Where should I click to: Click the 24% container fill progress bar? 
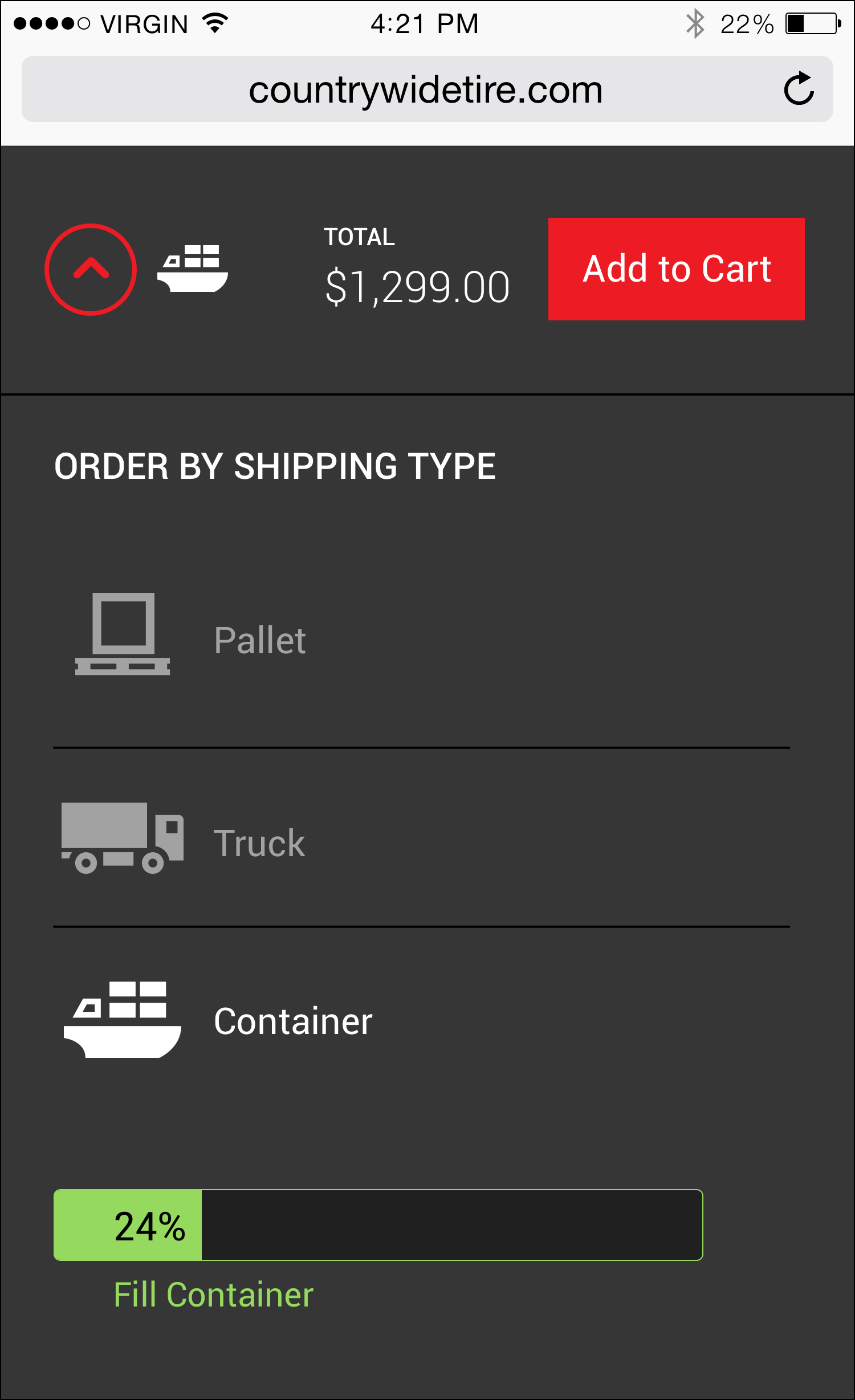pyautogui.click(x=378, y=1225)
